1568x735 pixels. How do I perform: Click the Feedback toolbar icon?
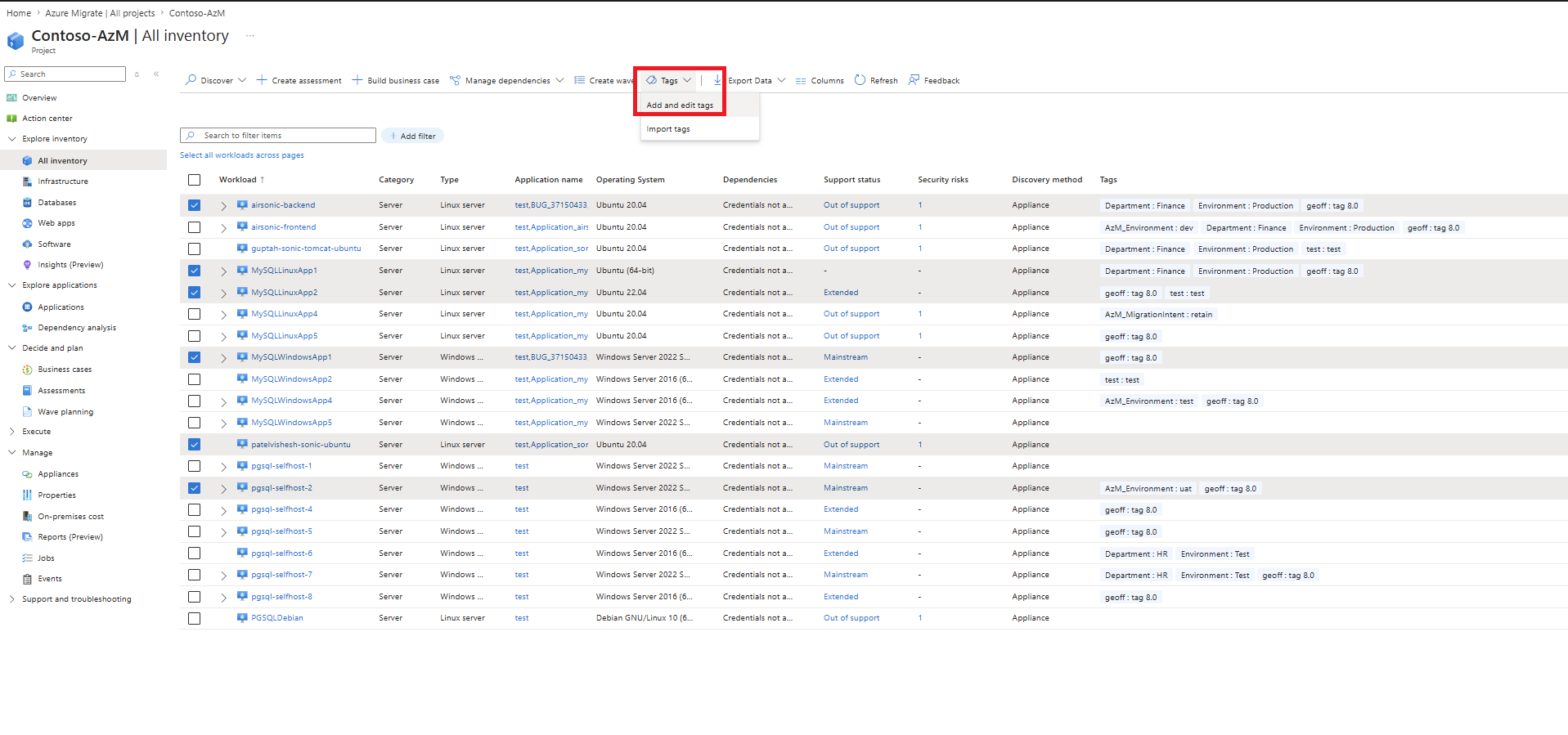pos(914,80)
